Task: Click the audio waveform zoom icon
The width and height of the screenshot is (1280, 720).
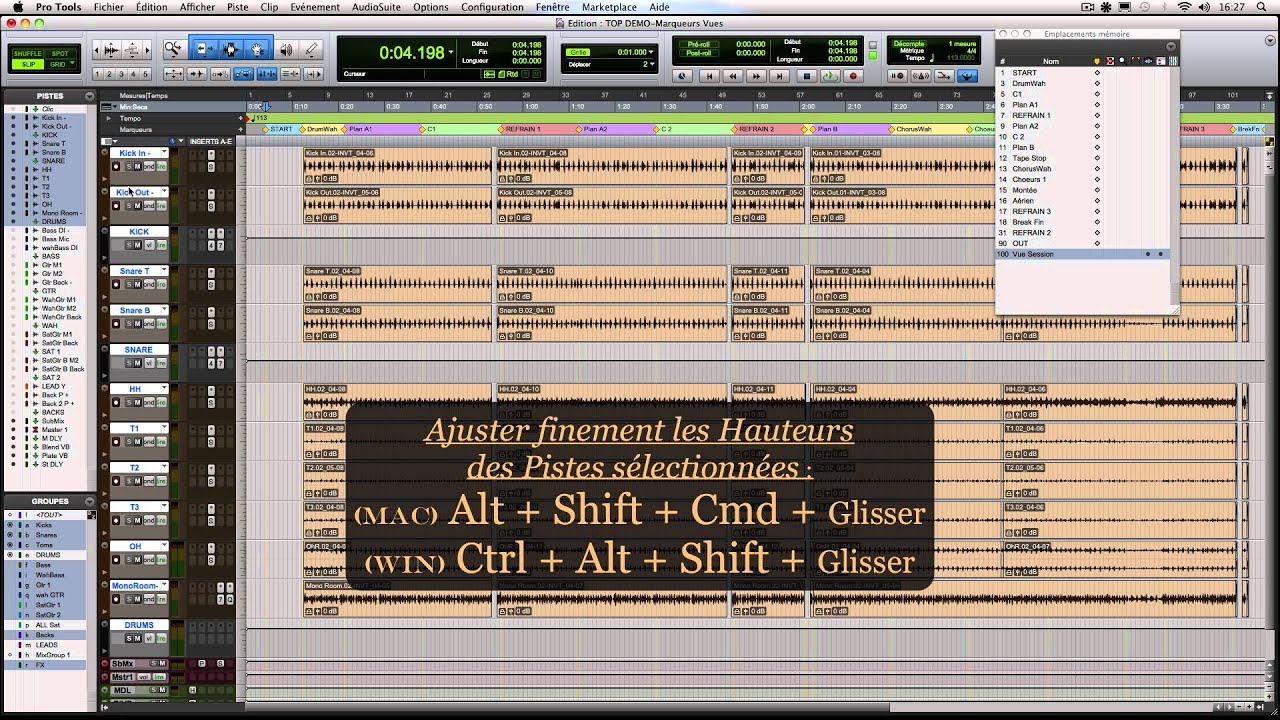Action: point(111,50)
